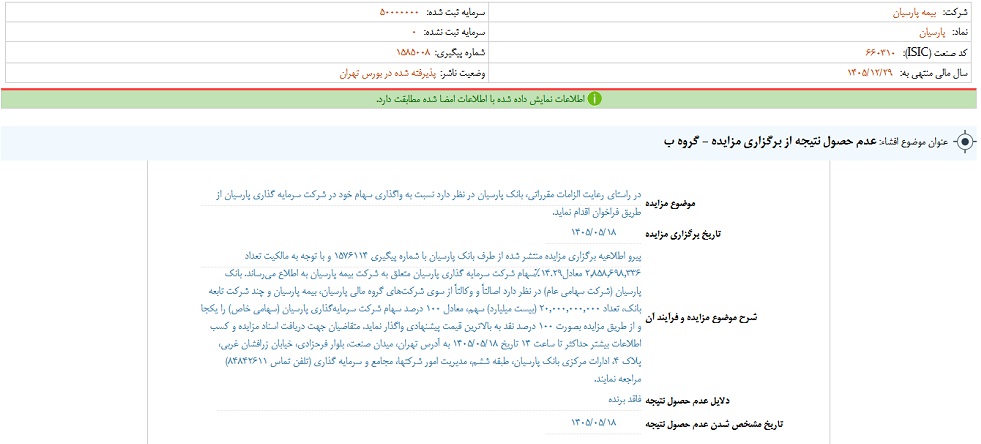Click the issuer status 'پذیرفته شده در بورس تهران'

(x=388, y=73)
